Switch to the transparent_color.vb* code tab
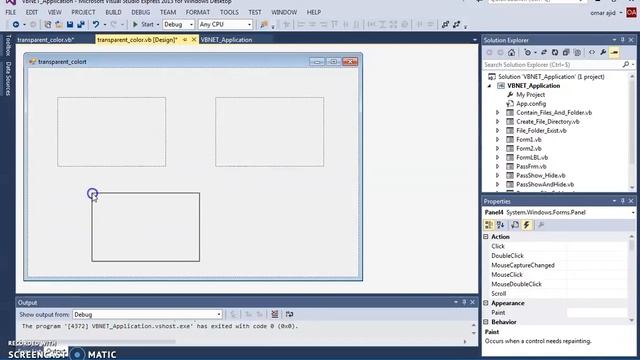Viewport: 640px width, 360px height. point(46,40)
